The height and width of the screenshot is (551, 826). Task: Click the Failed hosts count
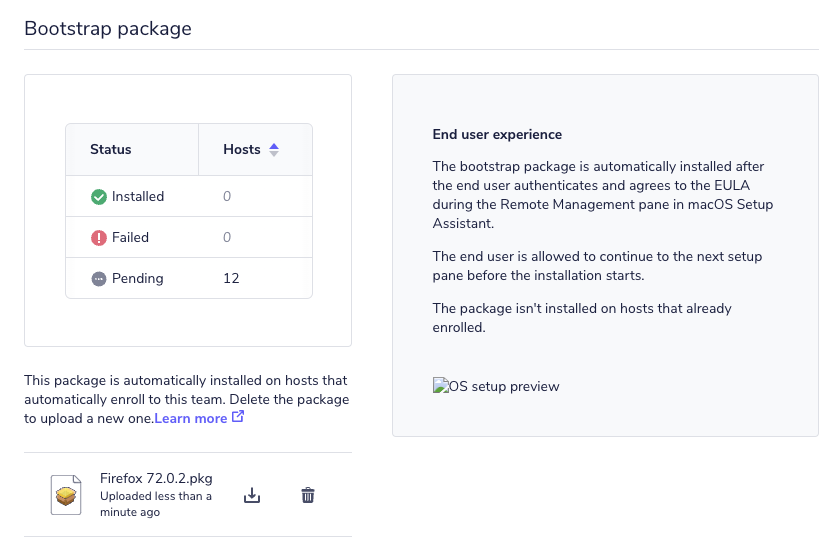coord(227,238)
